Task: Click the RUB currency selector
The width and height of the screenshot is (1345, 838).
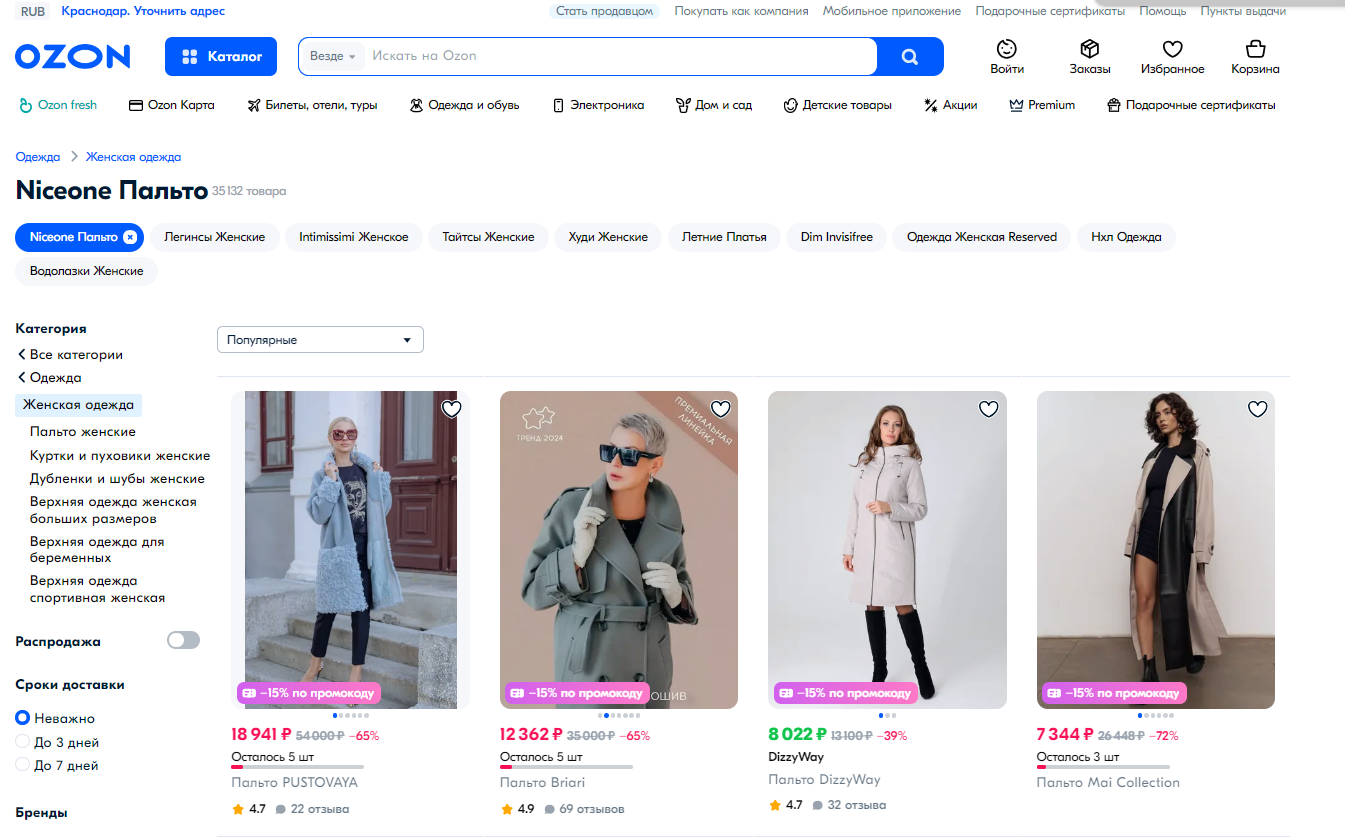Action: [x=33, y=11]
